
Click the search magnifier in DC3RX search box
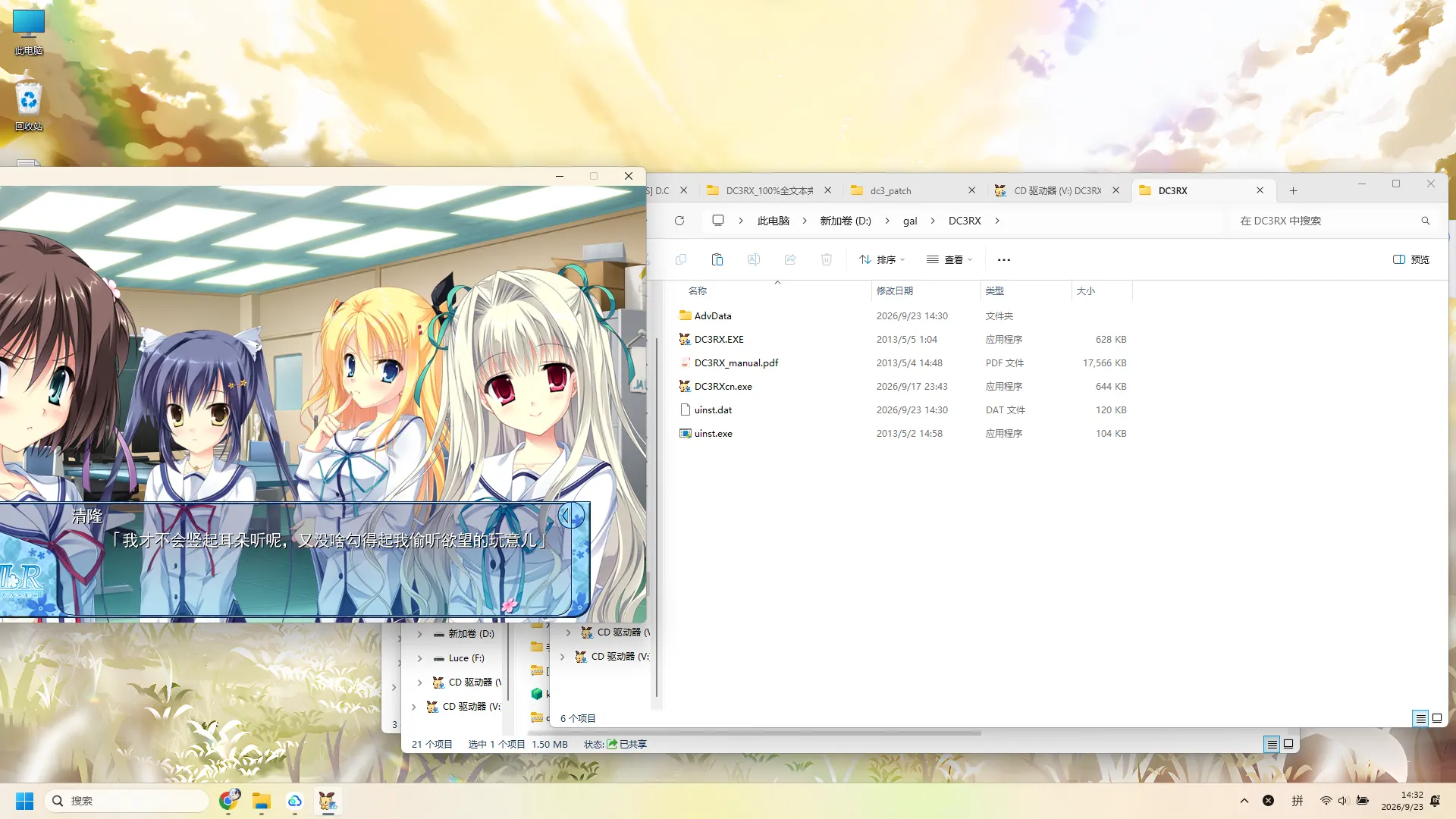(1426, 221)
